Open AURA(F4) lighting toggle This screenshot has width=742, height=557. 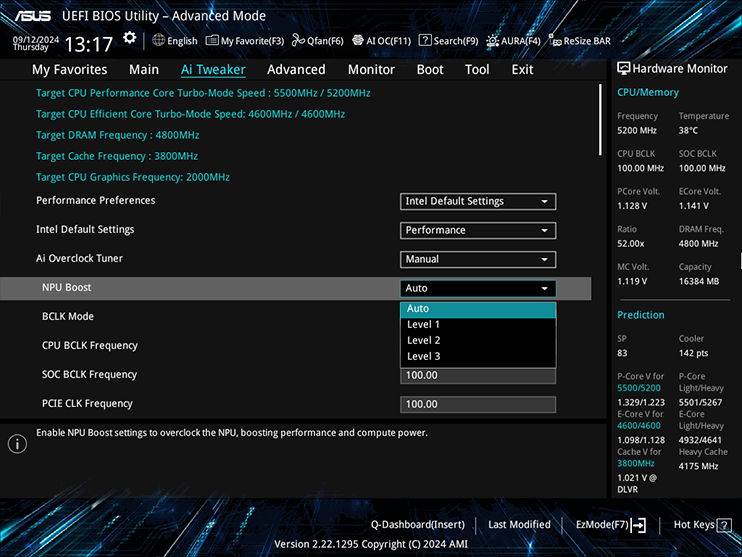tap(513, 41)
